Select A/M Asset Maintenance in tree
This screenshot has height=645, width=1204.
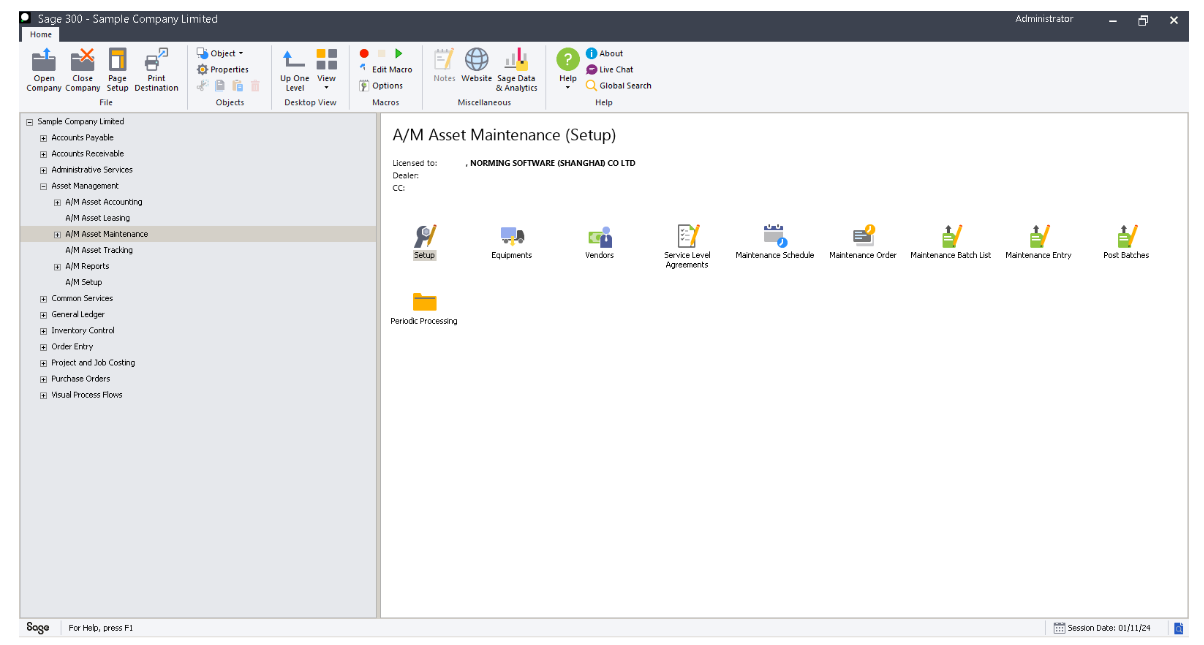coord(107,234)
